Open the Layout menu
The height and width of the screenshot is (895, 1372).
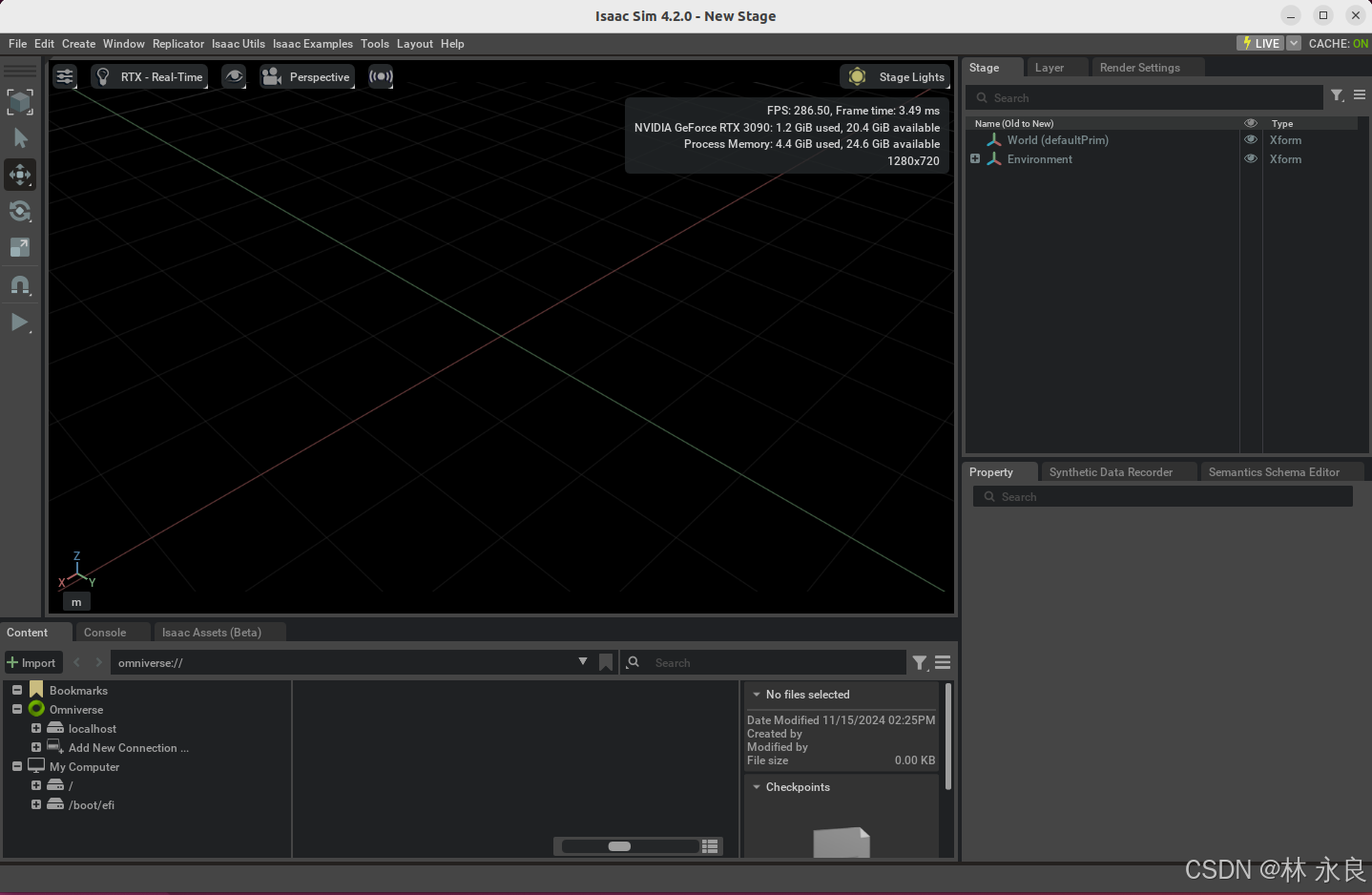[x=415, y=44]
